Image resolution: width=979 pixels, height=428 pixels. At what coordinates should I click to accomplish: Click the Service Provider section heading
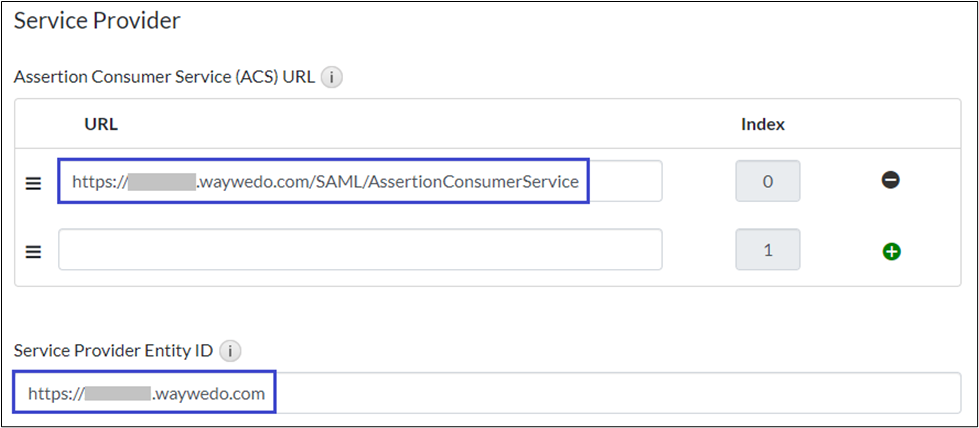click(x=96, y=20)
